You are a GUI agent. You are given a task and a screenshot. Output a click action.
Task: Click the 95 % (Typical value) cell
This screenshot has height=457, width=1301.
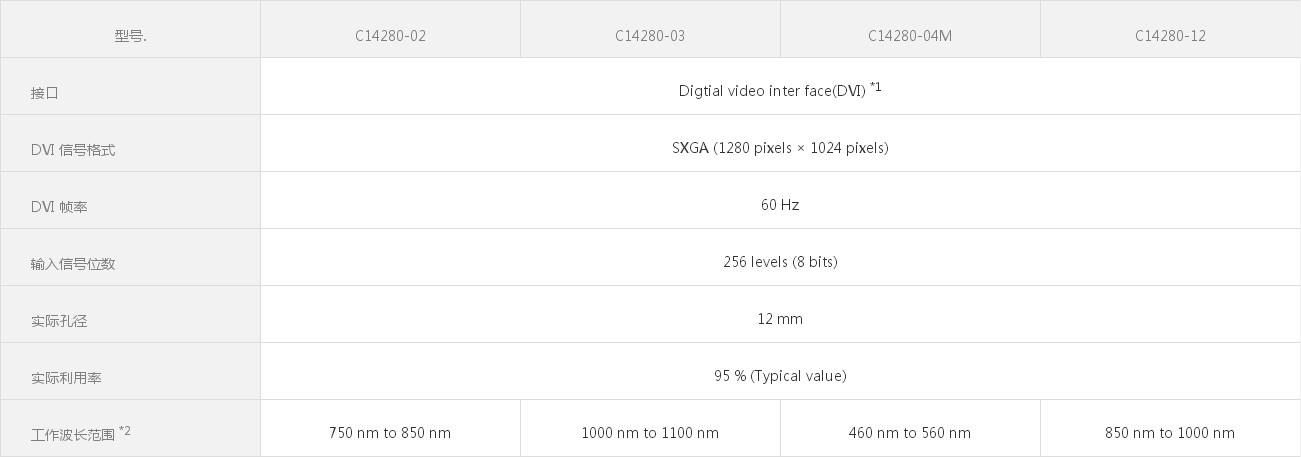click(780, 376)
